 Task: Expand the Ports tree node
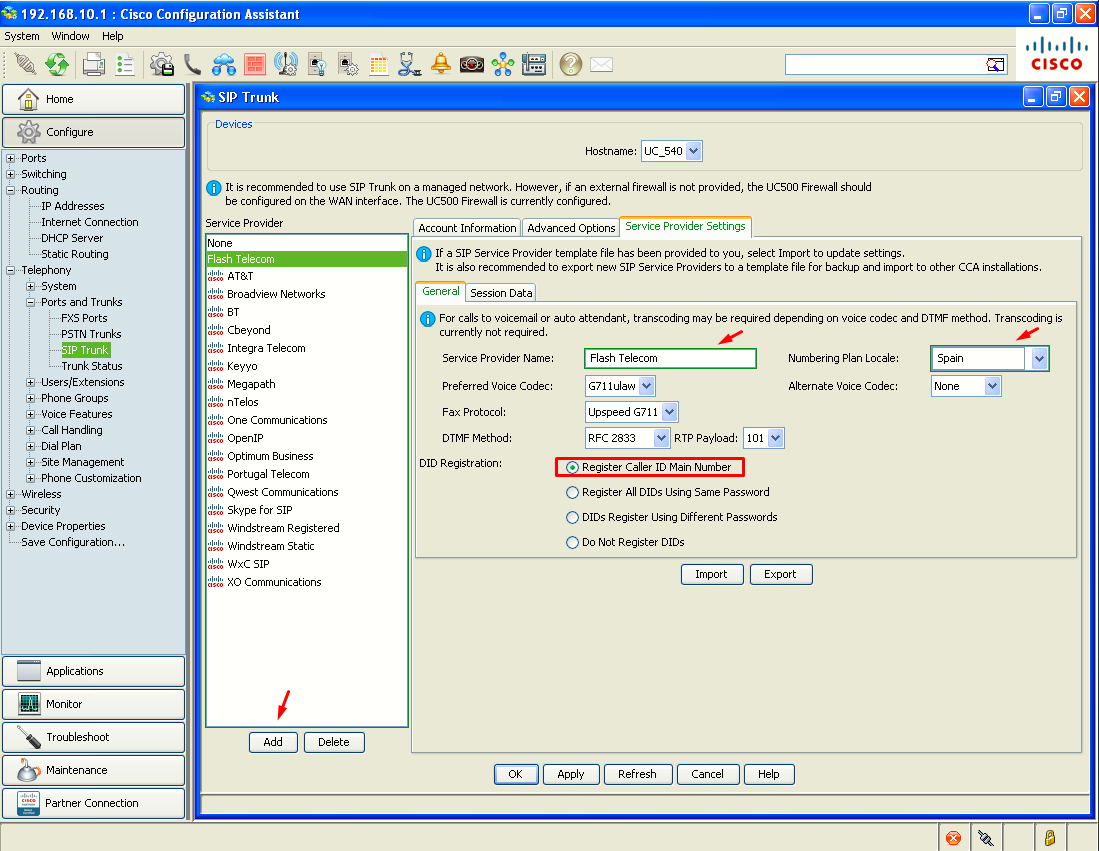tap(11, 158)
